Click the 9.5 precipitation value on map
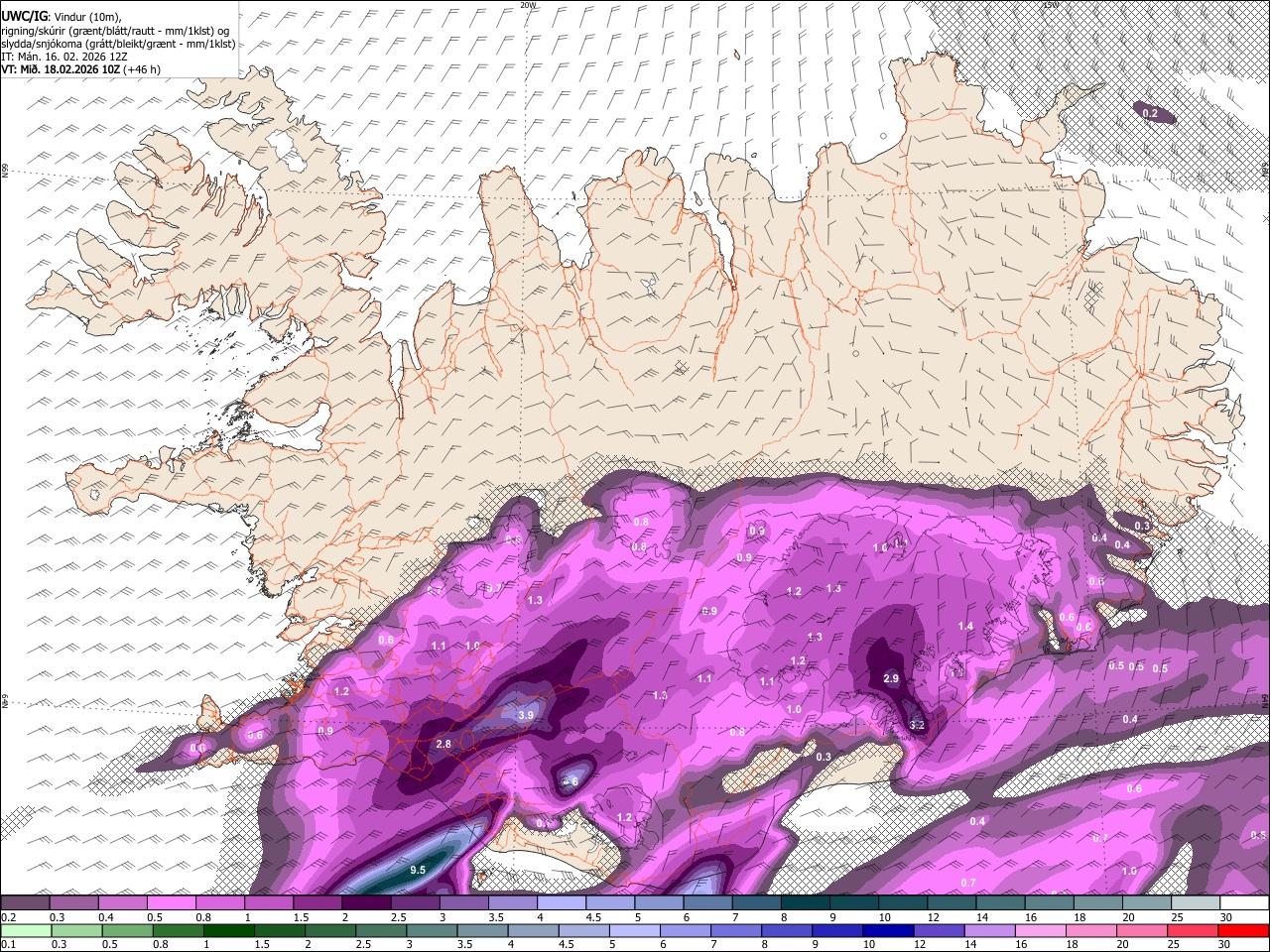 [418, 870]
